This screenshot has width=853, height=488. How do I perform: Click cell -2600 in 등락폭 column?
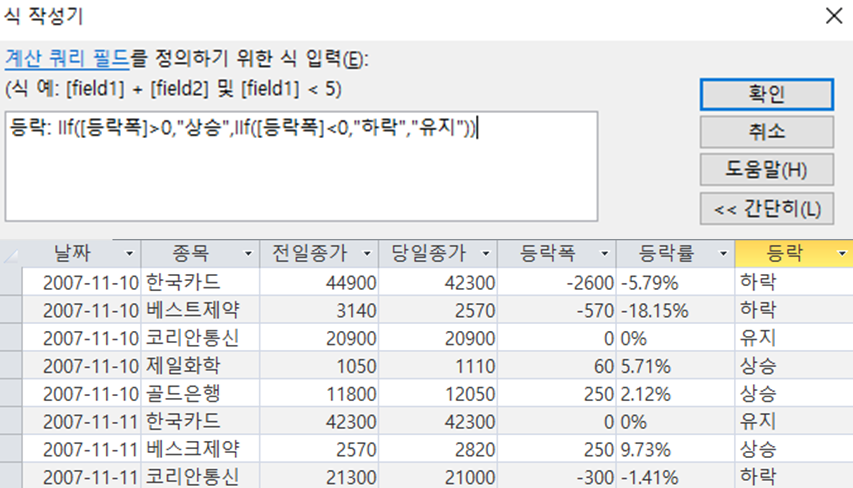tap(557, 282)
